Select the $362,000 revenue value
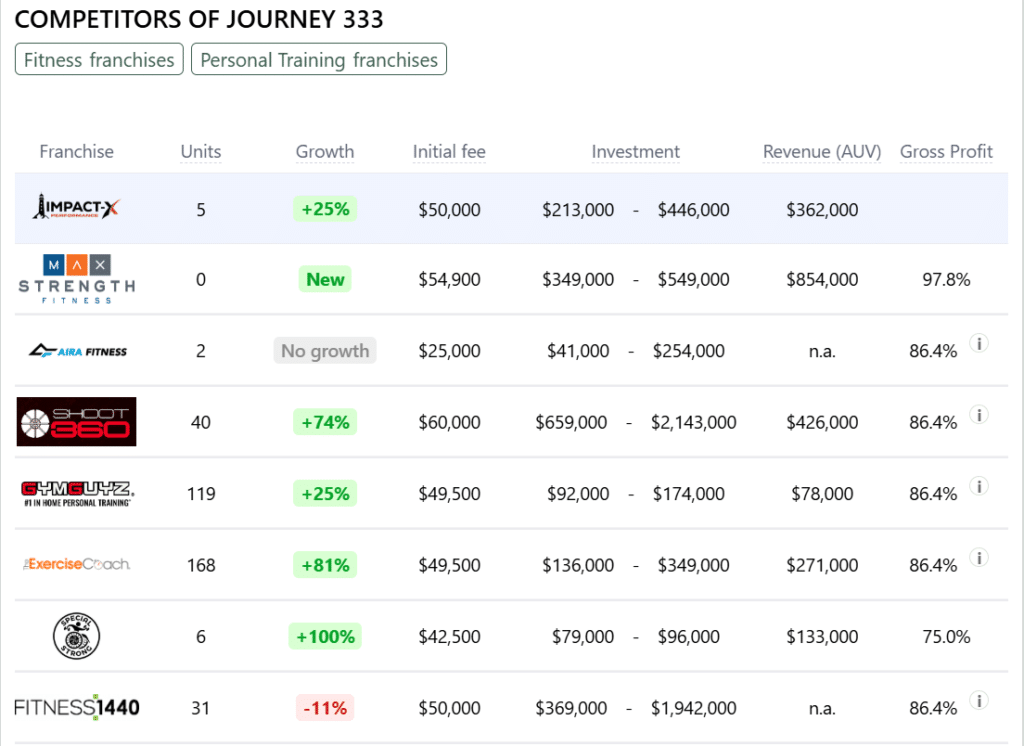This screenshot has height=746, width=1024. pyautogui.click(x=822, y=210)
